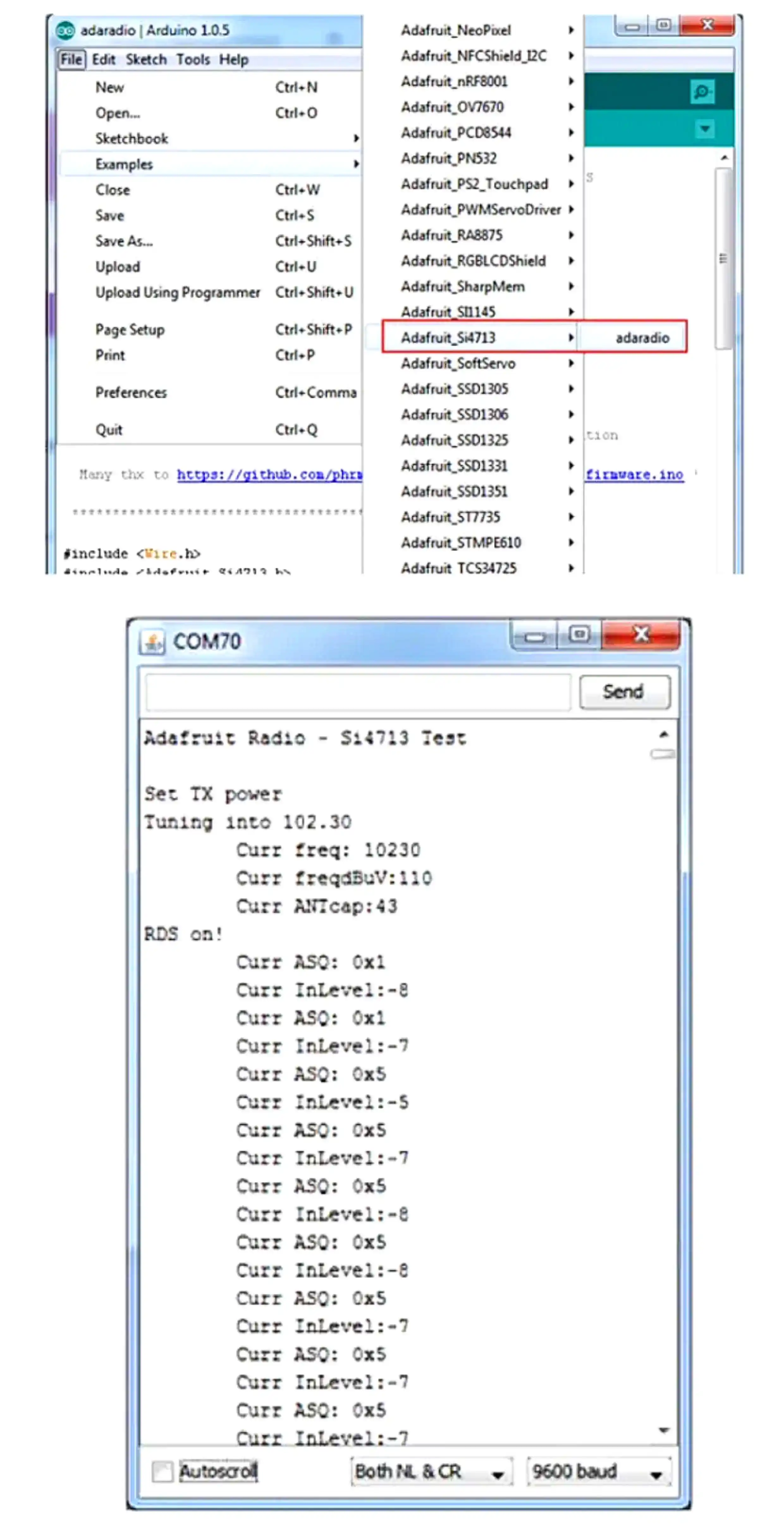
Task: Maximize the COM70 serial monitor window
Action: pos(579,635)
